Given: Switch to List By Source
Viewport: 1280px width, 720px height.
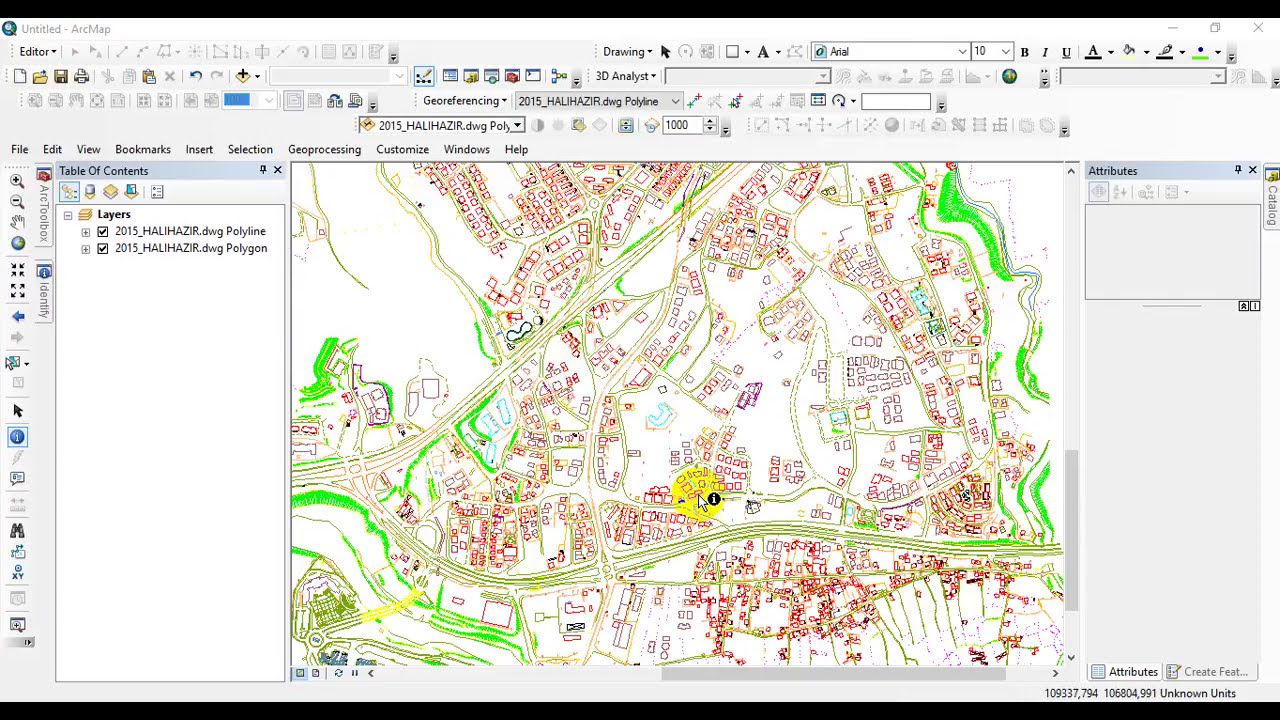Looking at the screenshot, I should (x=90, y=192).
